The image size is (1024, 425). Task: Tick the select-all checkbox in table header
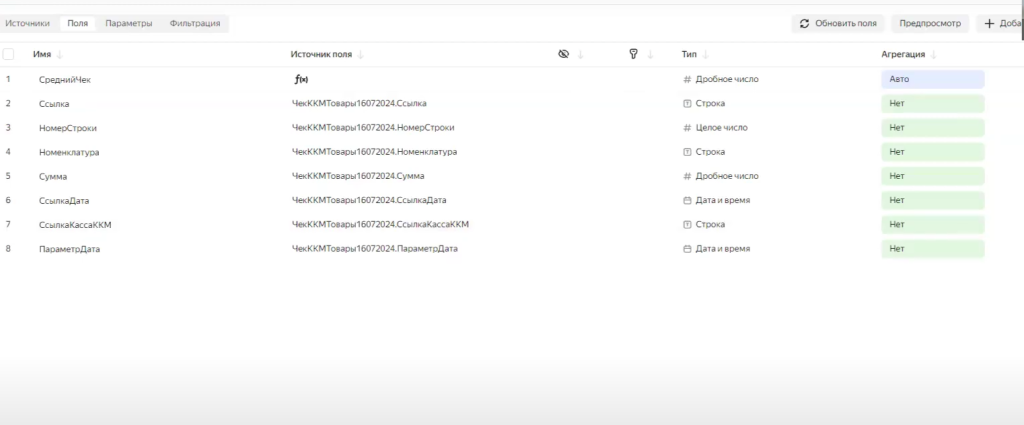(9, 55)
